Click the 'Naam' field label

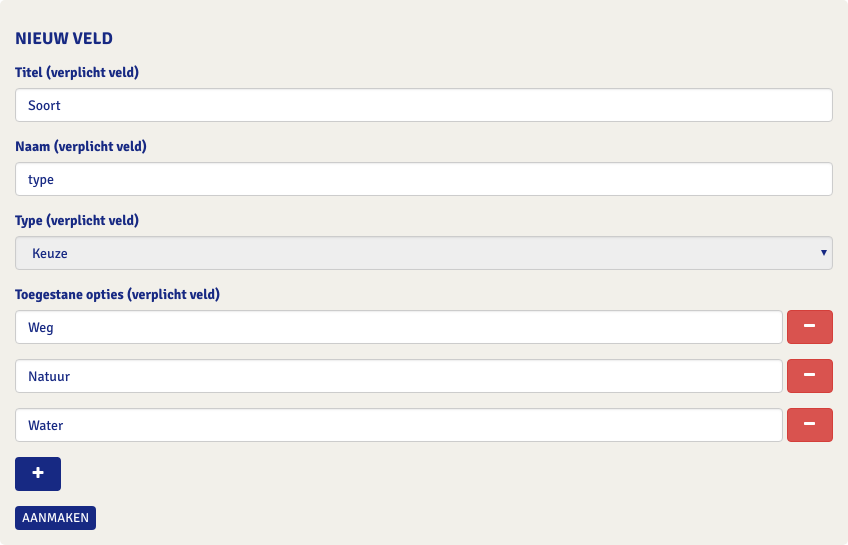click(x=34, y=146)
